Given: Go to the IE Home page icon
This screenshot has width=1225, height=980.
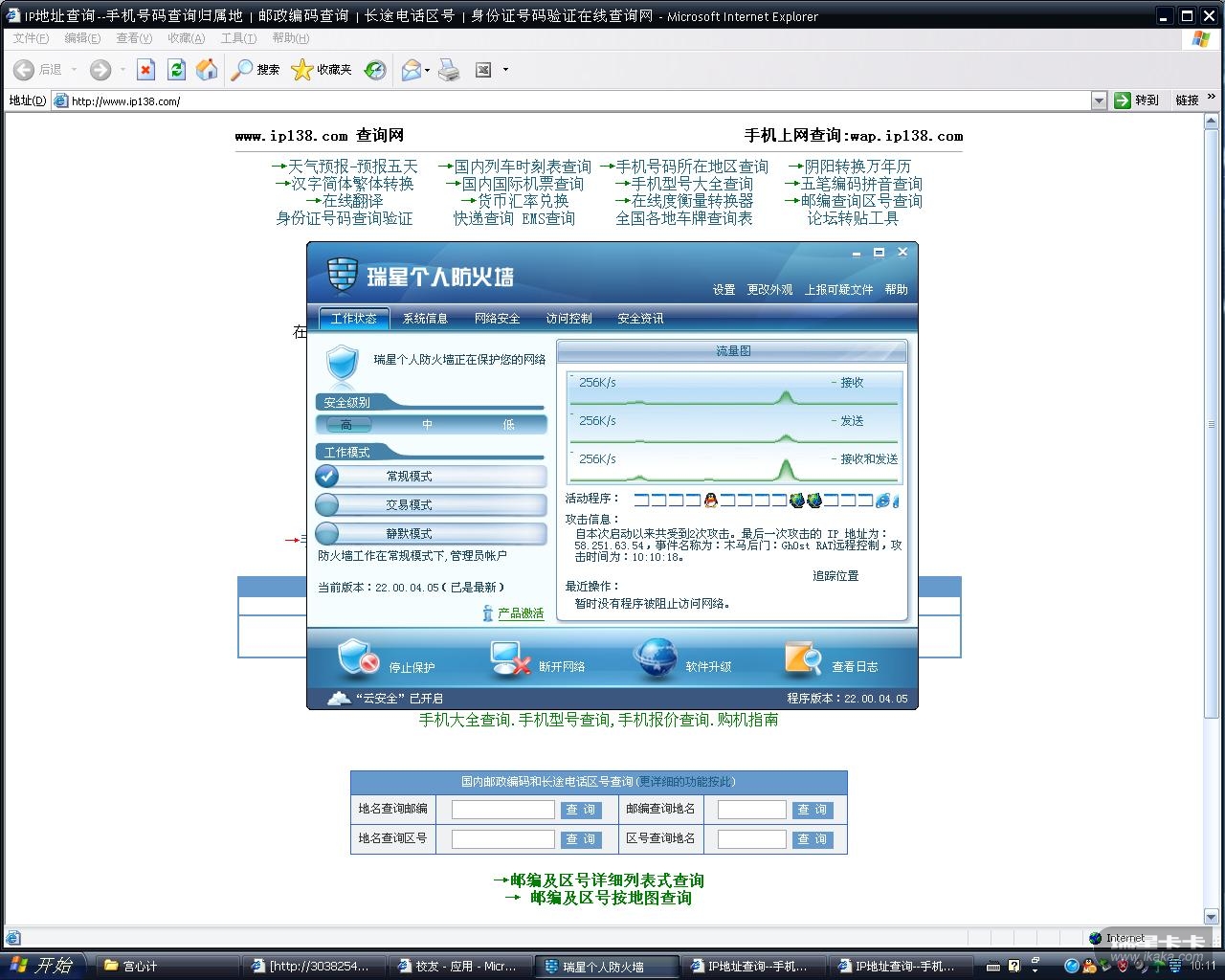Looking at the screenshot, I should pos(207,69).
